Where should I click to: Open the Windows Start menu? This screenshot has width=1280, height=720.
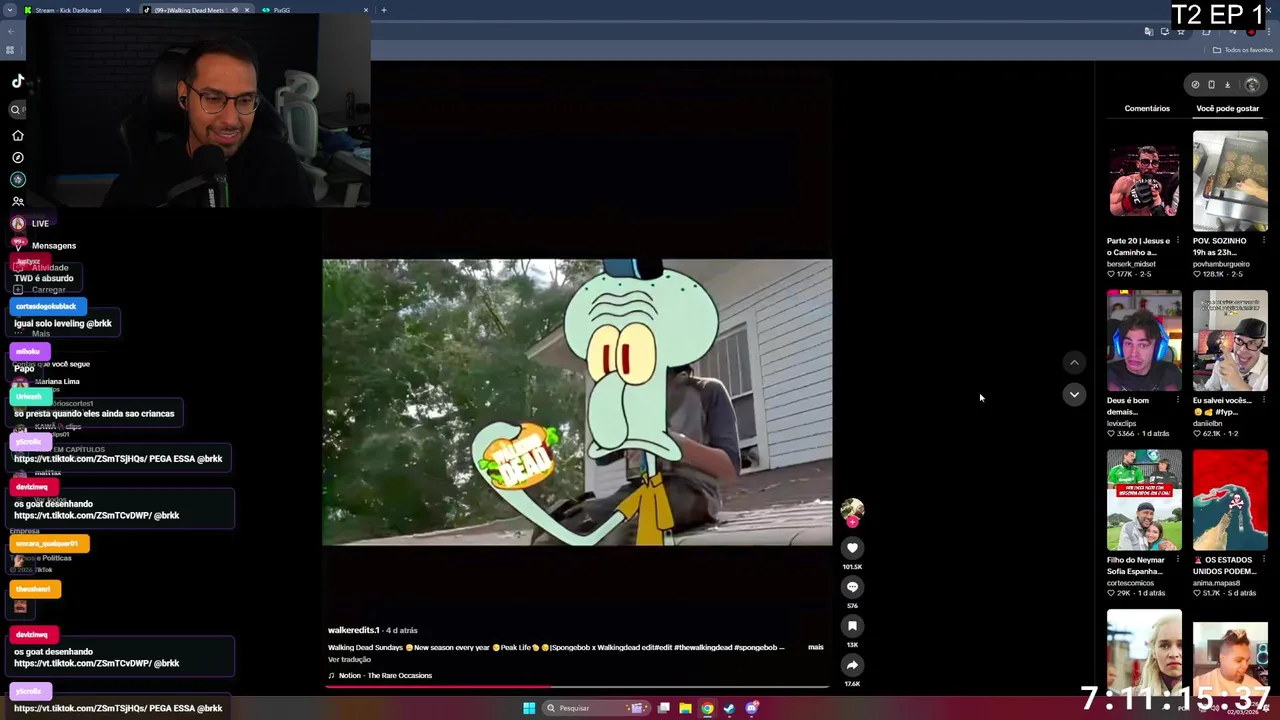click(x=529, y=708)
